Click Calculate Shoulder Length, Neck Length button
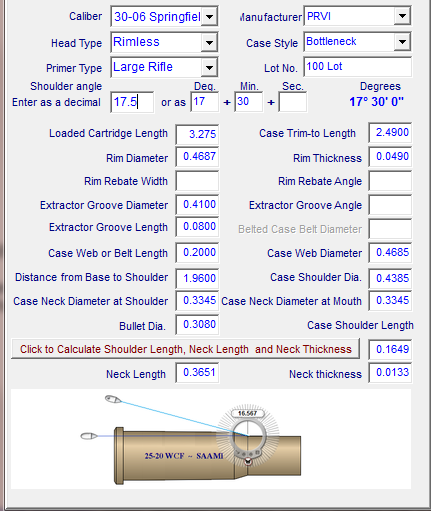 pyautogui.click(x=186, y=349)
